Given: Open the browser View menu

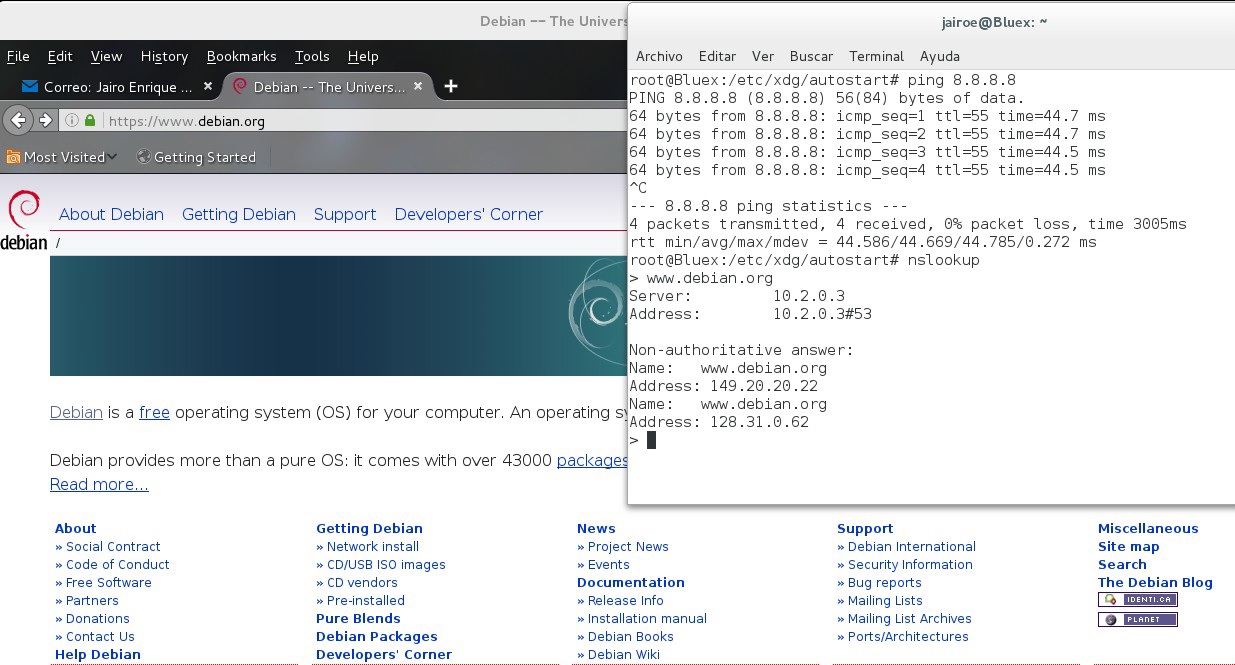Looking at the screenshot, I should coord(106,56).
